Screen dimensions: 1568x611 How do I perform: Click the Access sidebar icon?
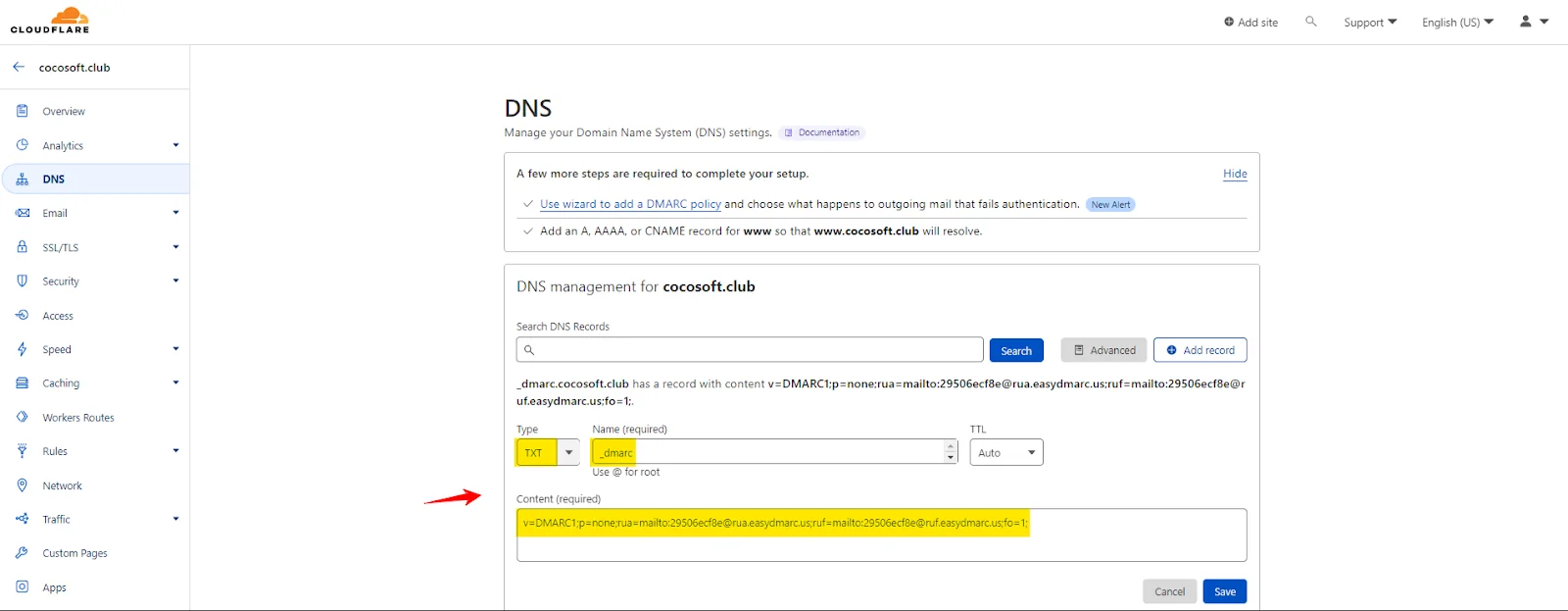point(23,315)
